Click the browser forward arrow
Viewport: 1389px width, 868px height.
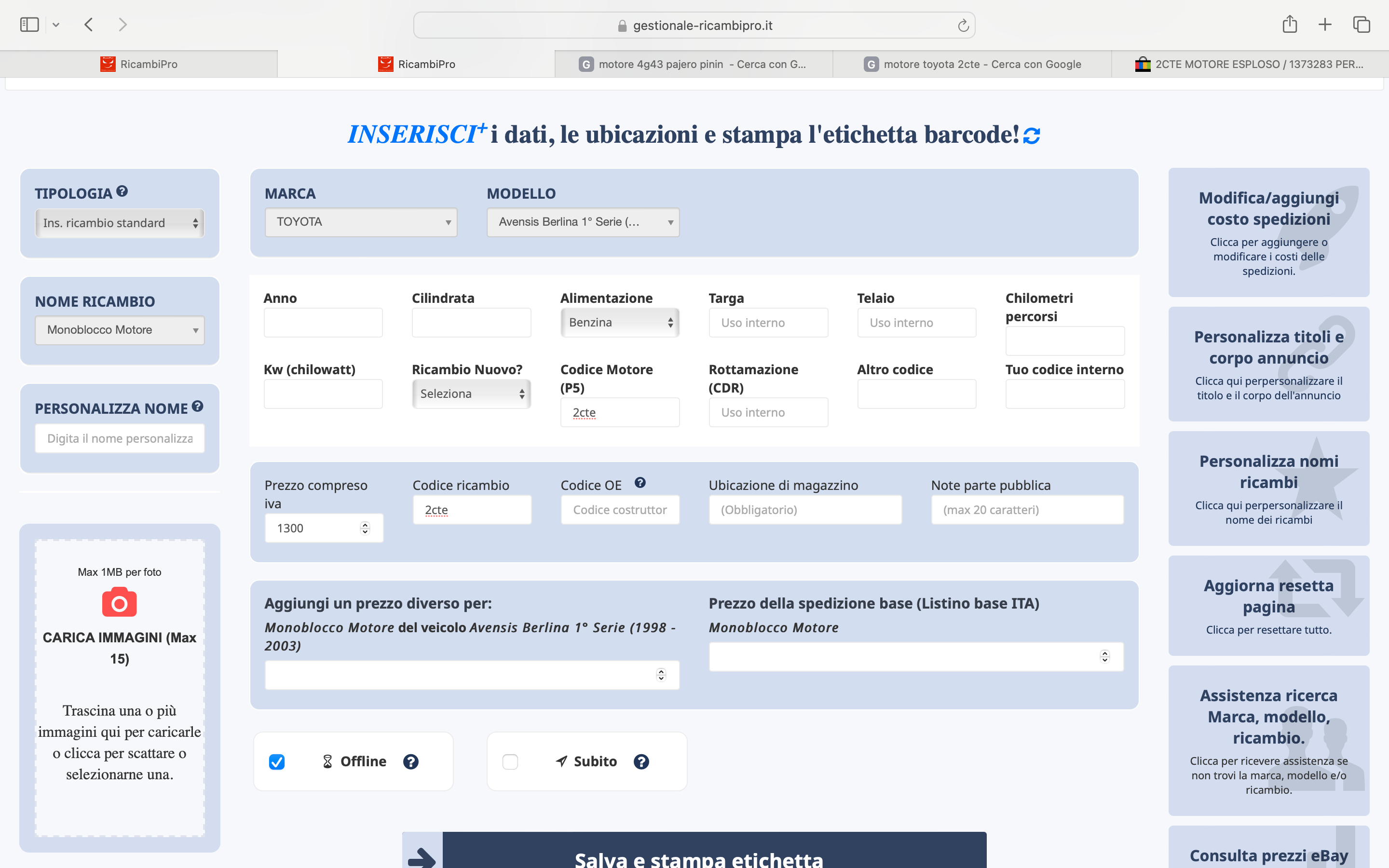click(x=122, y=25)
